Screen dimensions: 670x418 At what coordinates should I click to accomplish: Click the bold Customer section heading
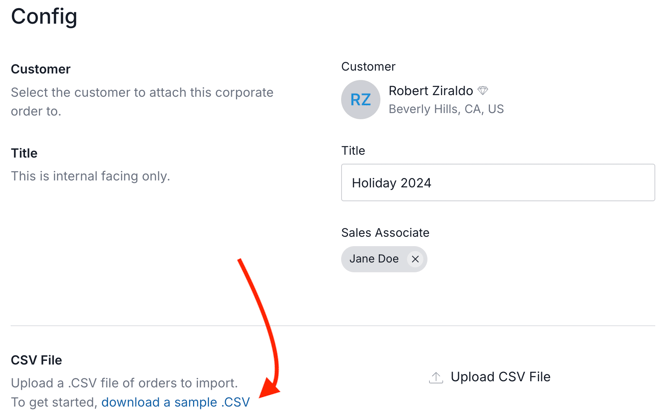coord(41,69)
